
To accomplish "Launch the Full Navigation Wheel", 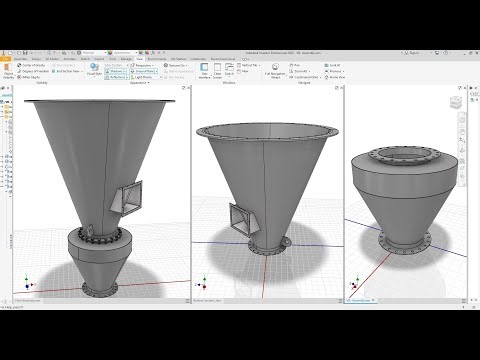I will point(275,71).
